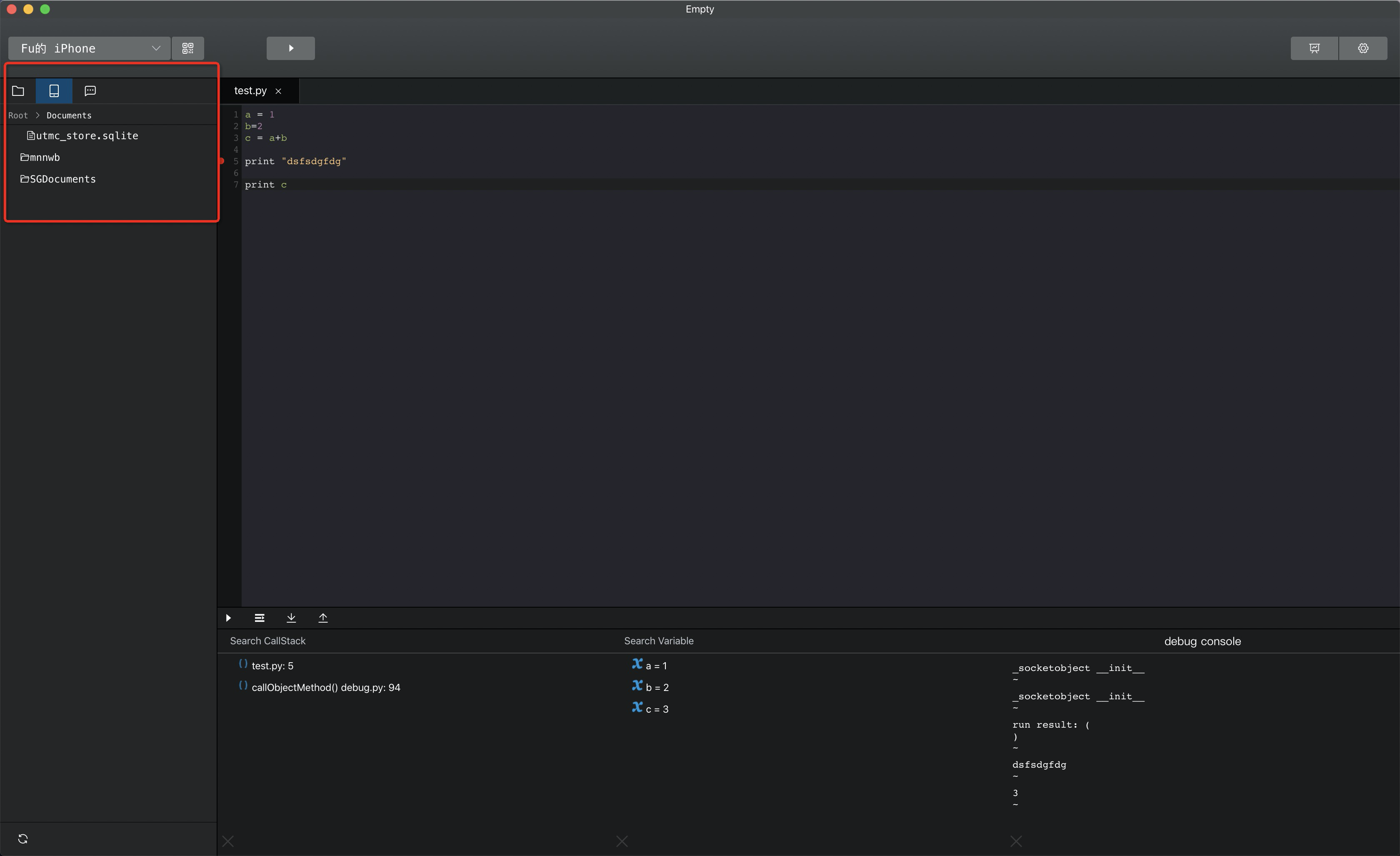1400x856 pixels.
Task: Select variable c = 3
Action: pos(650,709)
